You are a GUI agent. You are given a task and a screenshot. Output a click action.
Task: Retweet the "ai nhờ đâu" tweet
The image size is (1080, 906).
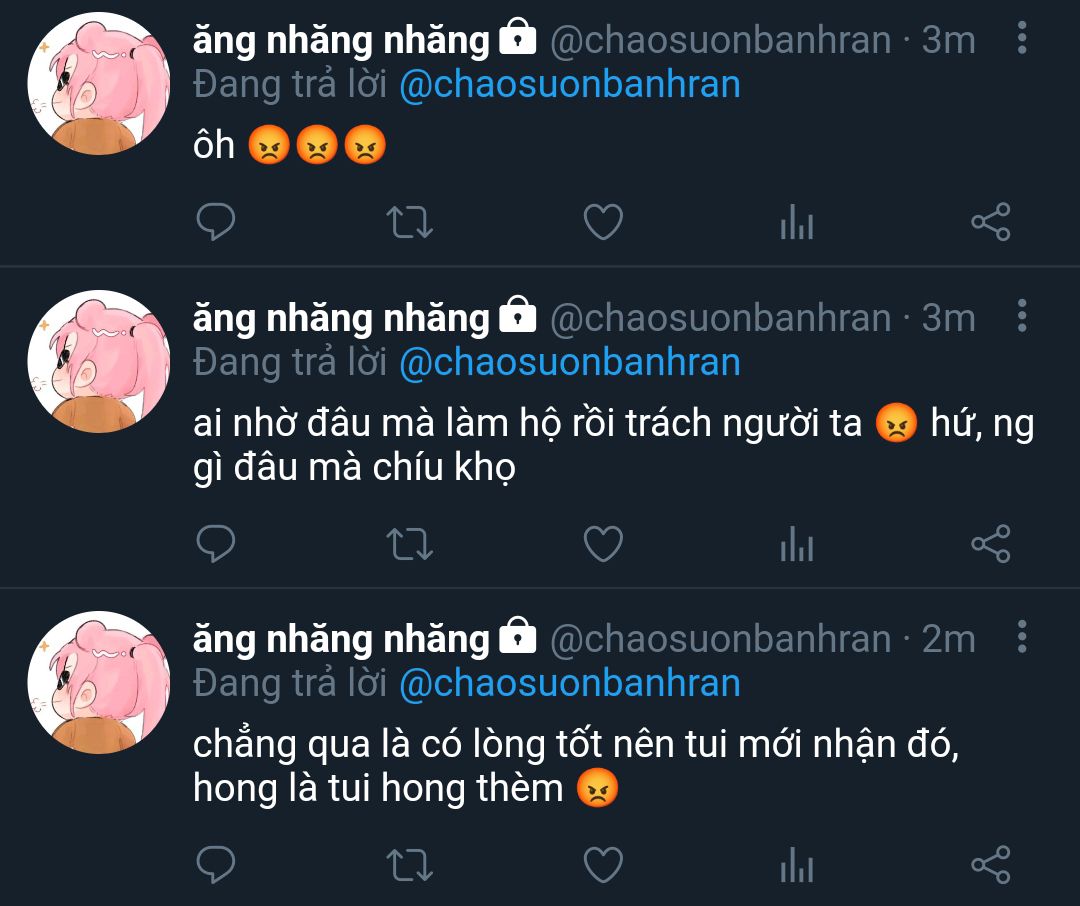(x=409, y=544)
